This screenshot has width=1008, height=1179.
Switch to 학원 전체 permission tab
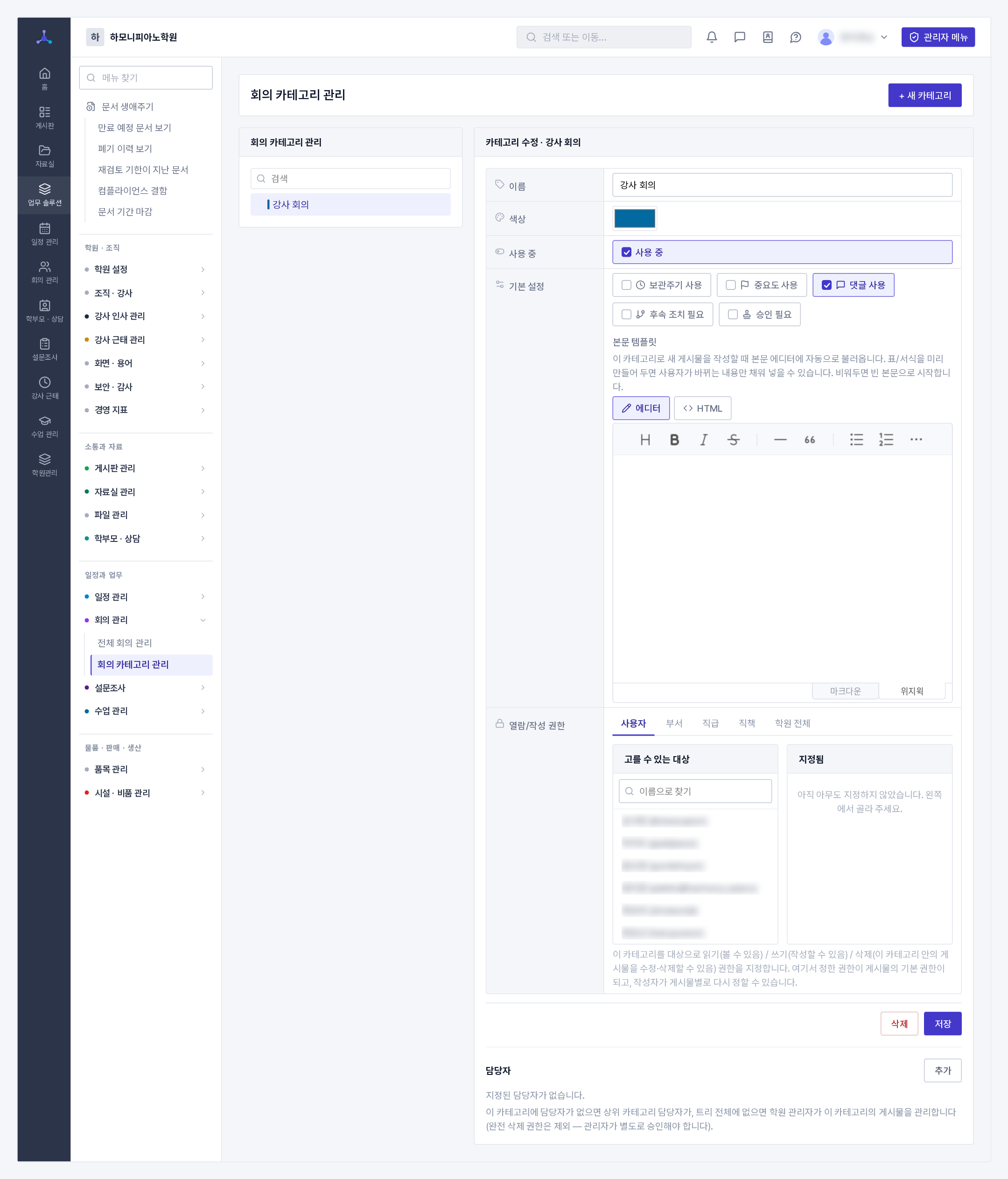click(792, 723)
